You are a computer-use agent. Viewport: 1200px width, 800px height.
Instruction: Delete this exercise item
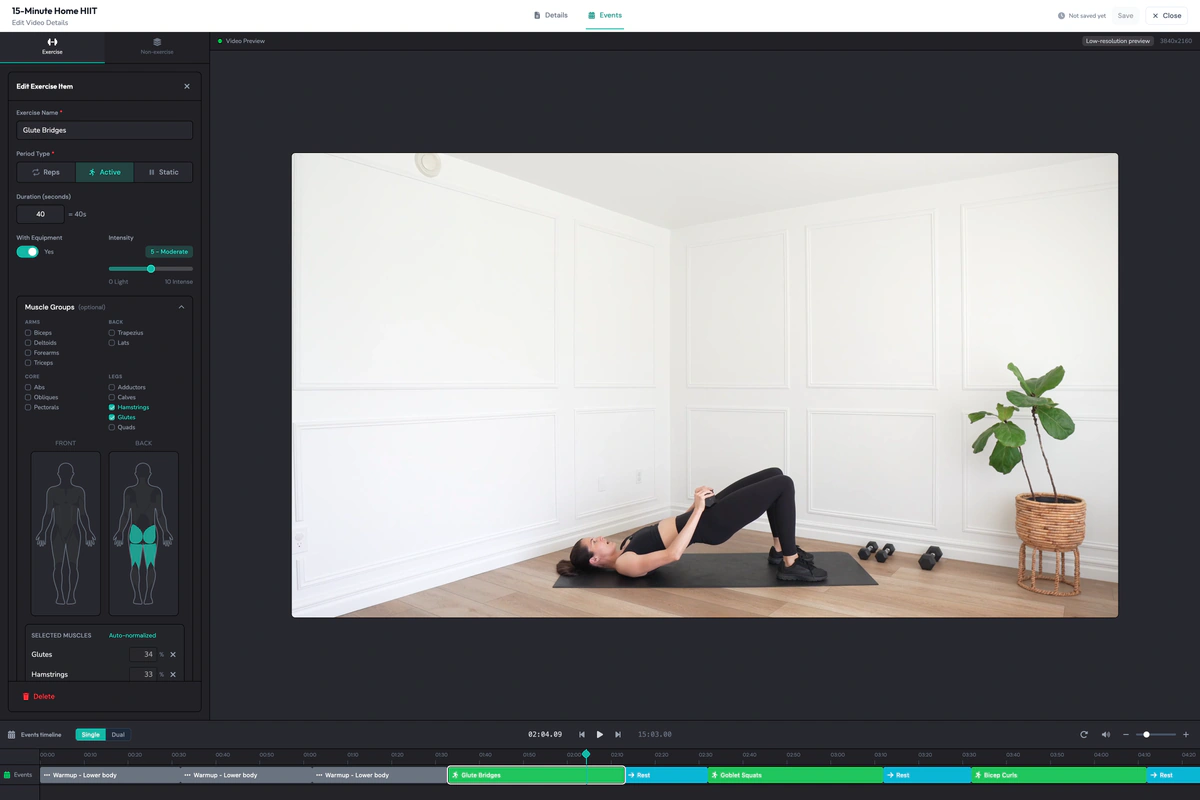click(x=39, y=696)
